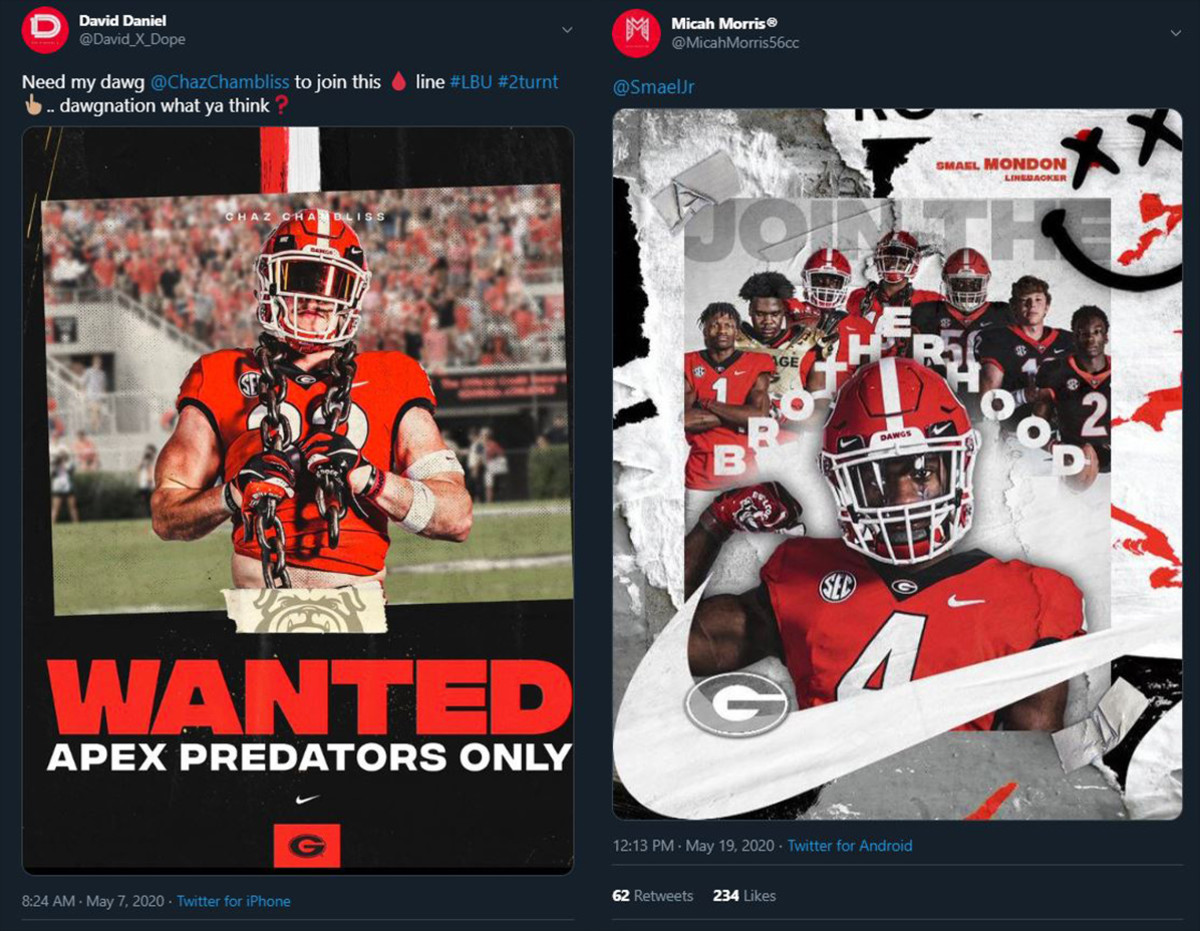Open the #LBU hashtag

pos(471,82)
